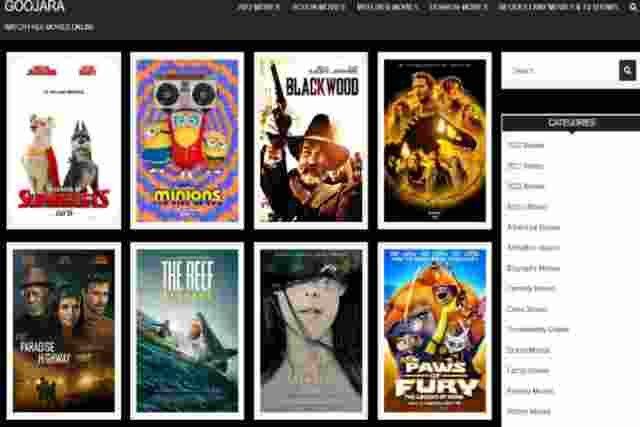Open the Minions movie poster
Viewport: 640px width, 427px height.
click(187, 140)
